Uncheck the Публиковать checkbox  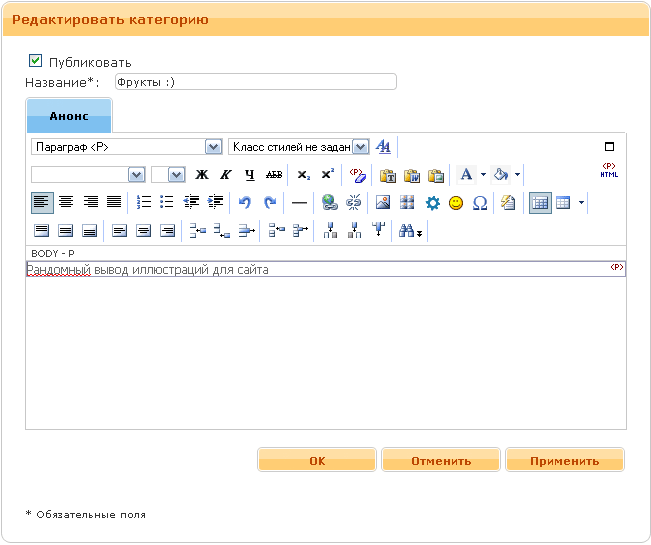click(x=36, y=61)
